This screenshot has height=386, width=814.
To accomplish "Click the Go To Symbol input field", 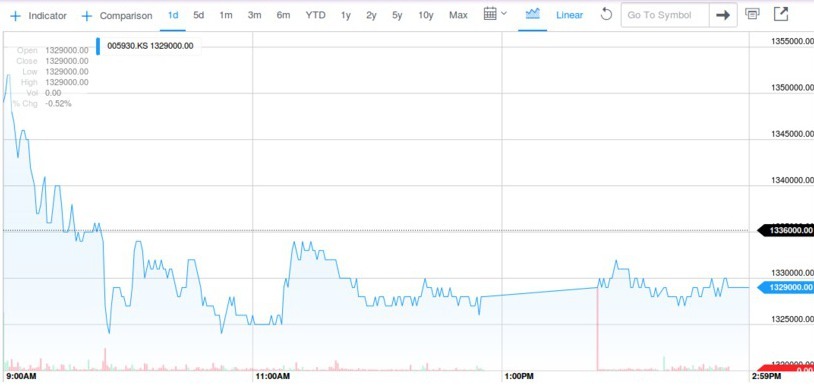I will tap(665, 15).
